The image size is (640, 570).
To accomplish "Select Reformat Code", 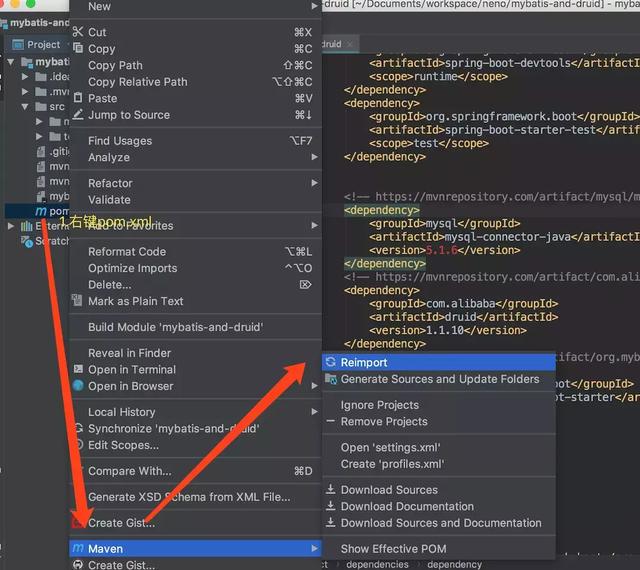I will pos(196,252).
